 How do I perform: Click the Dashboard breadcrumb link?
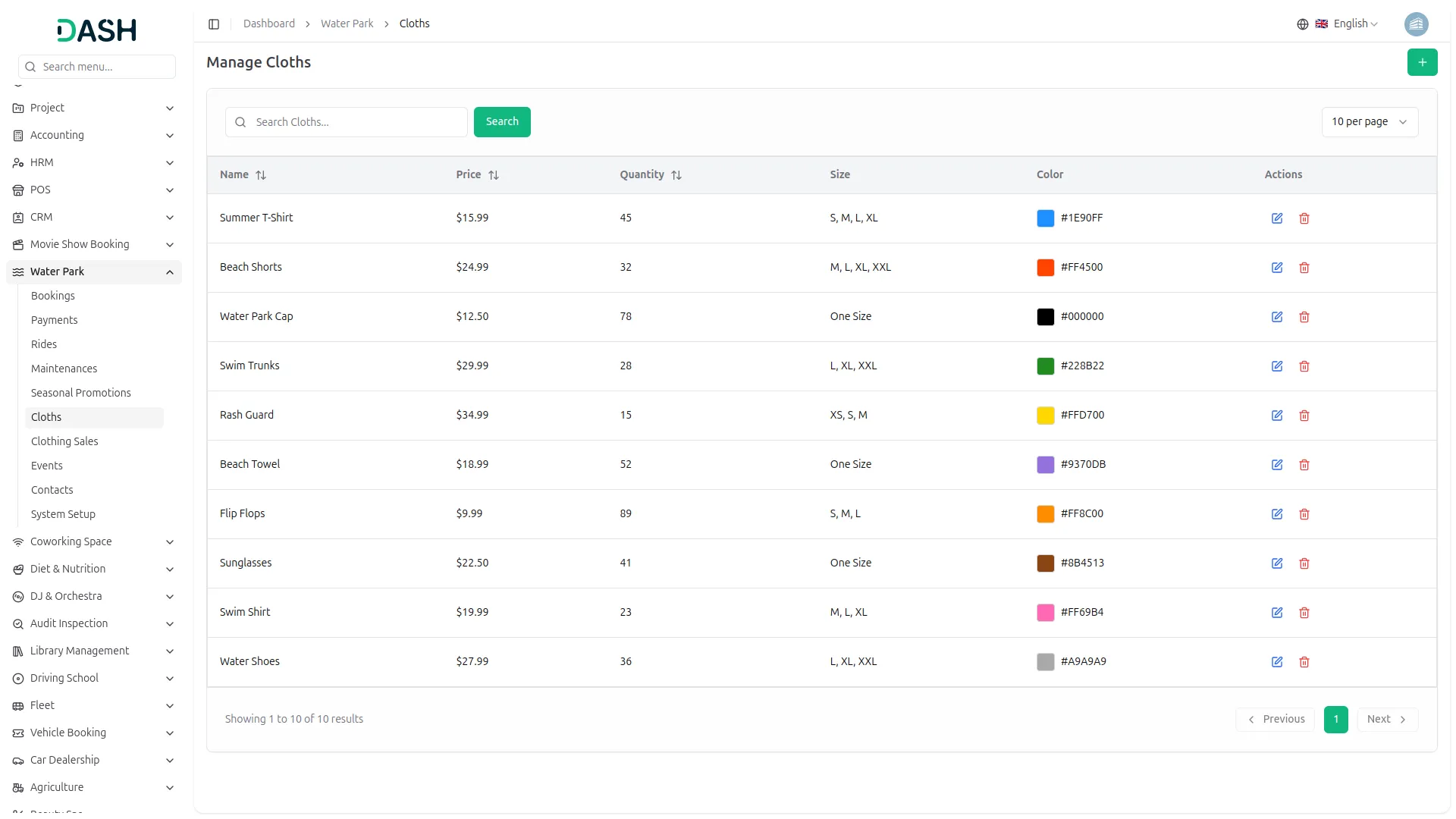[269, 24]
